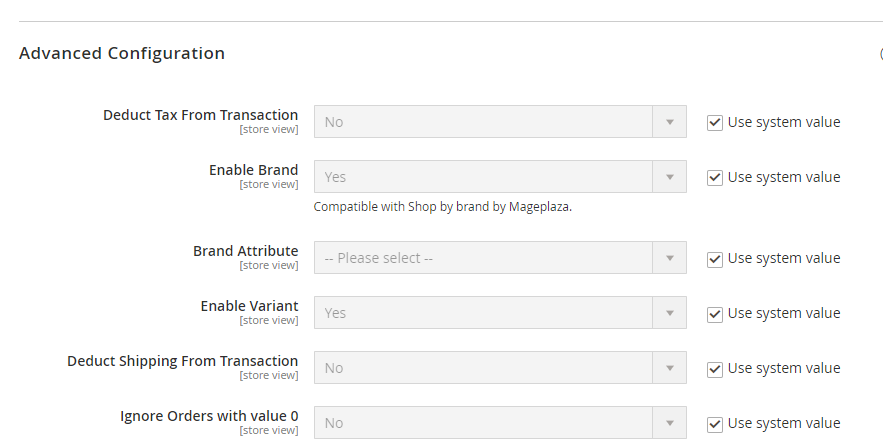Click the collapse icon beside Advanced Configuration
This screenshot has height=448, width=883.
coord(880,53)
